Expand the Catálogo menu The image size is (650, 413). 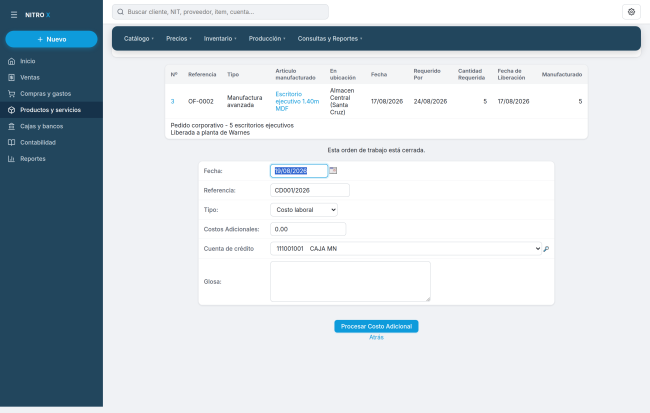(x=138, y=39)
